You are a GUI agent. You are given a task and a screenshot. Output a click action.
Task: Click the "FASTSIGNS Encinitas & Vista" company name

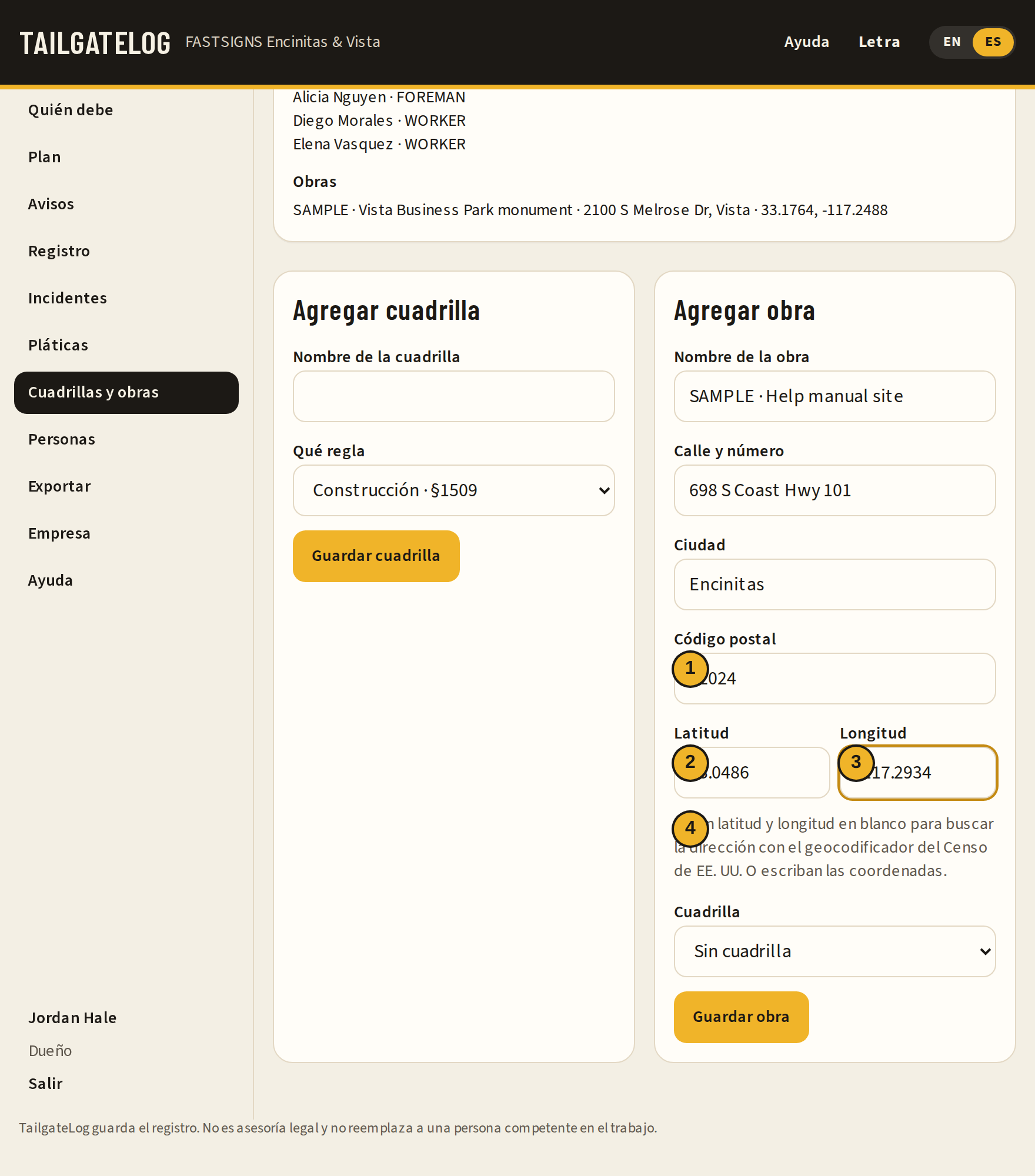283,42
